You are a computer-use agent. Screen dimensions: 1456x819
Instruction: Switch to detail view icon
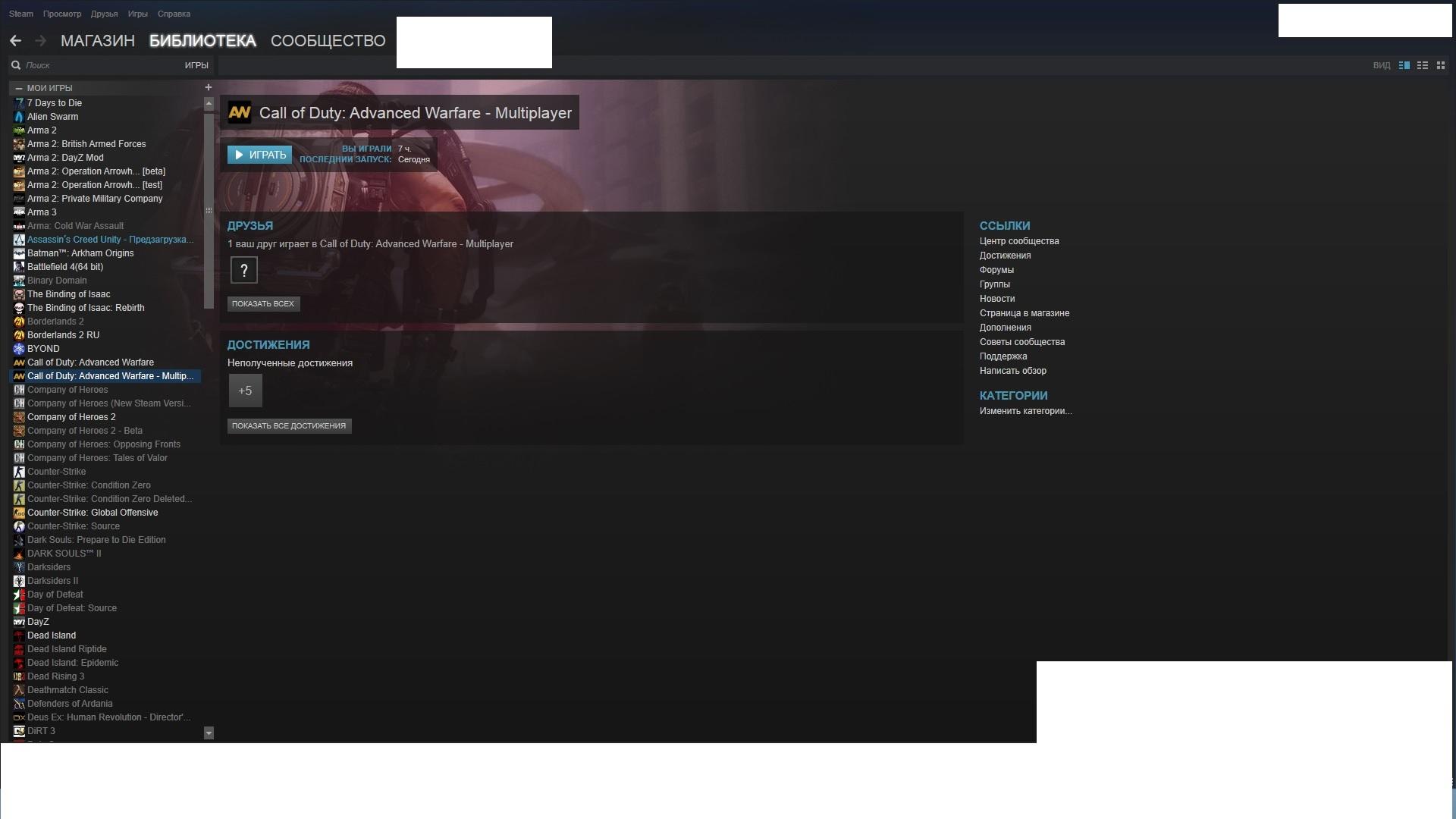(1404, 65)
